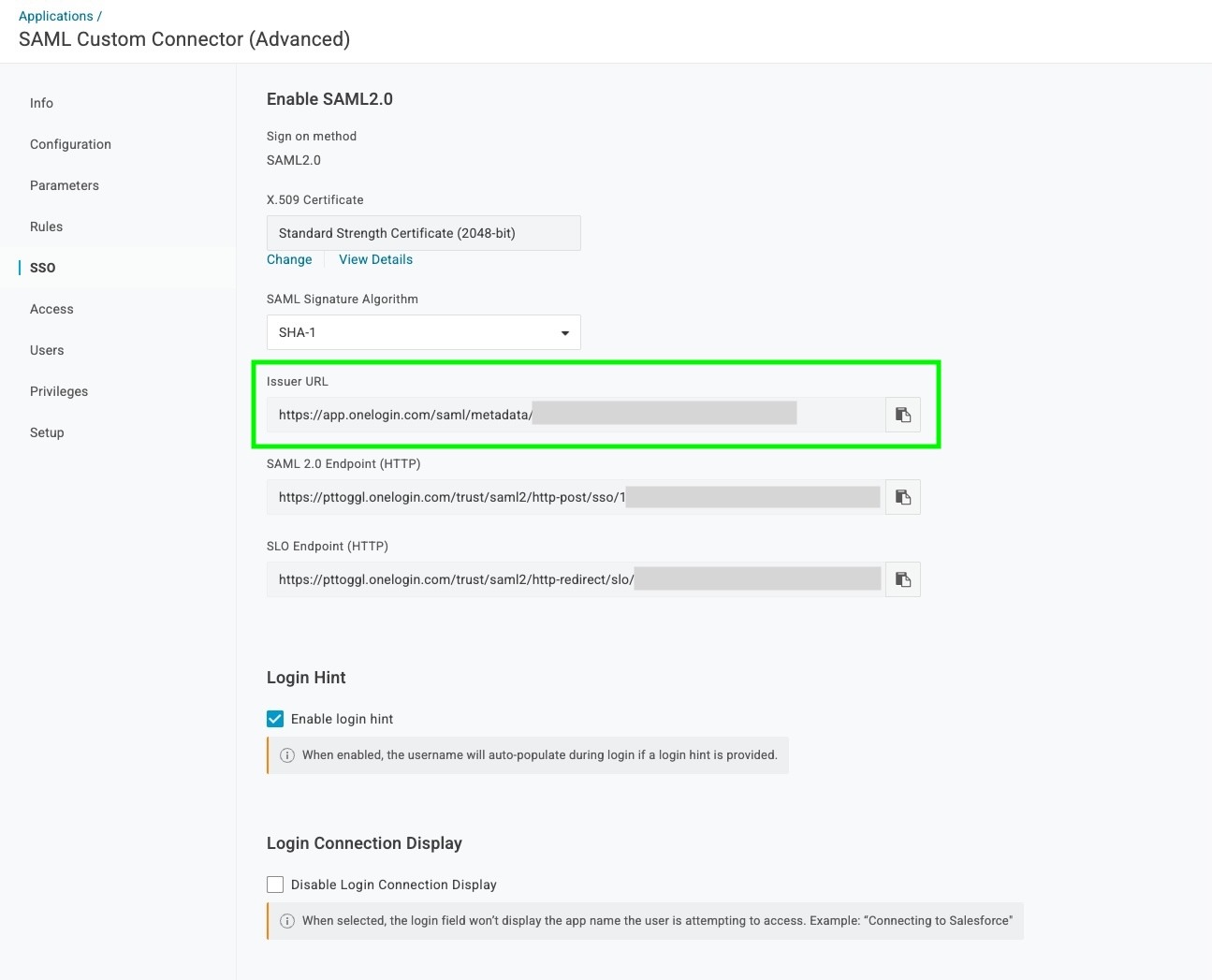The width and height of the screenshot is (1212, 980).
Task: Copy the SLO Endpoint URL
Action: [x=902, y=579]
